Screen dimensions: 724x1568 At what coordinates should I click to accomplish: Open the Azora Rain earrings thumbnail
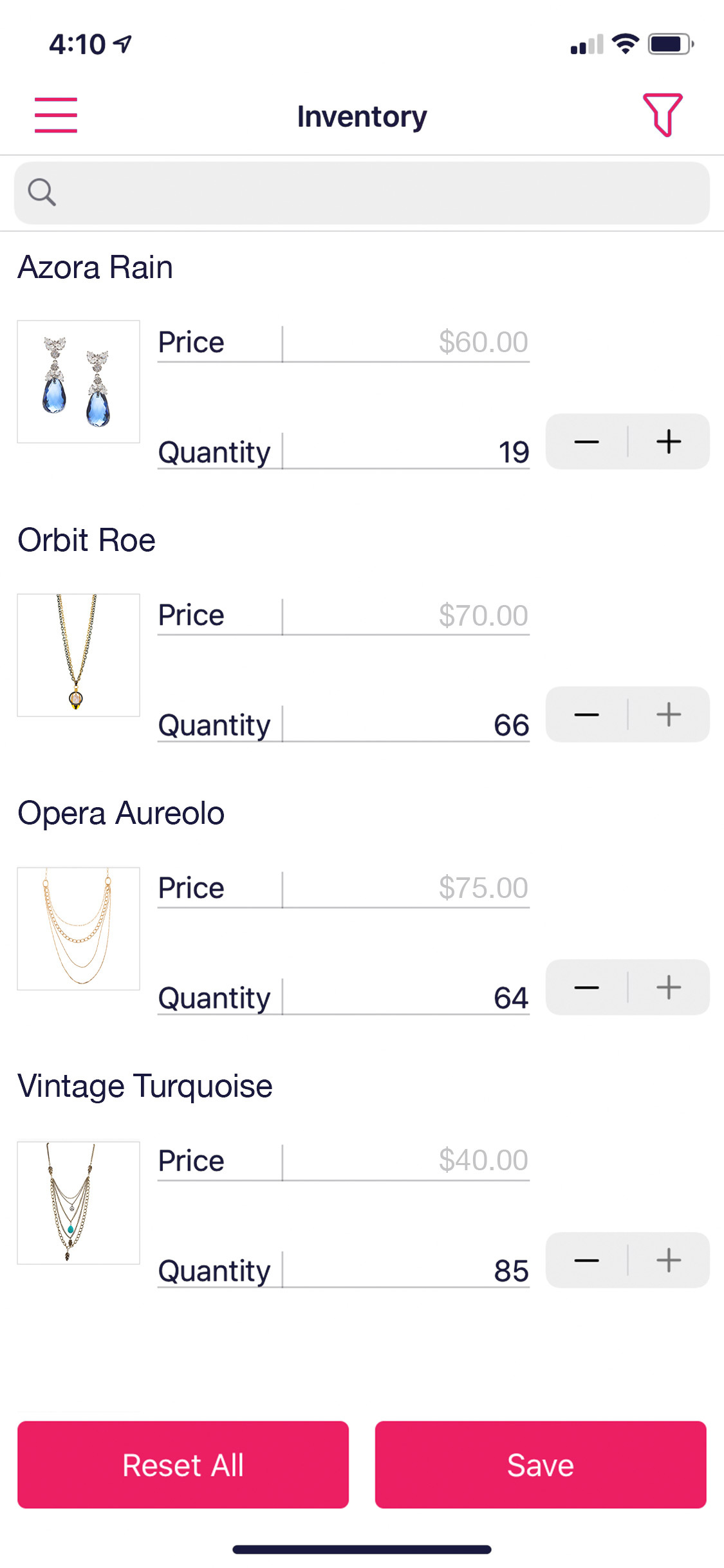click(79, 382)
